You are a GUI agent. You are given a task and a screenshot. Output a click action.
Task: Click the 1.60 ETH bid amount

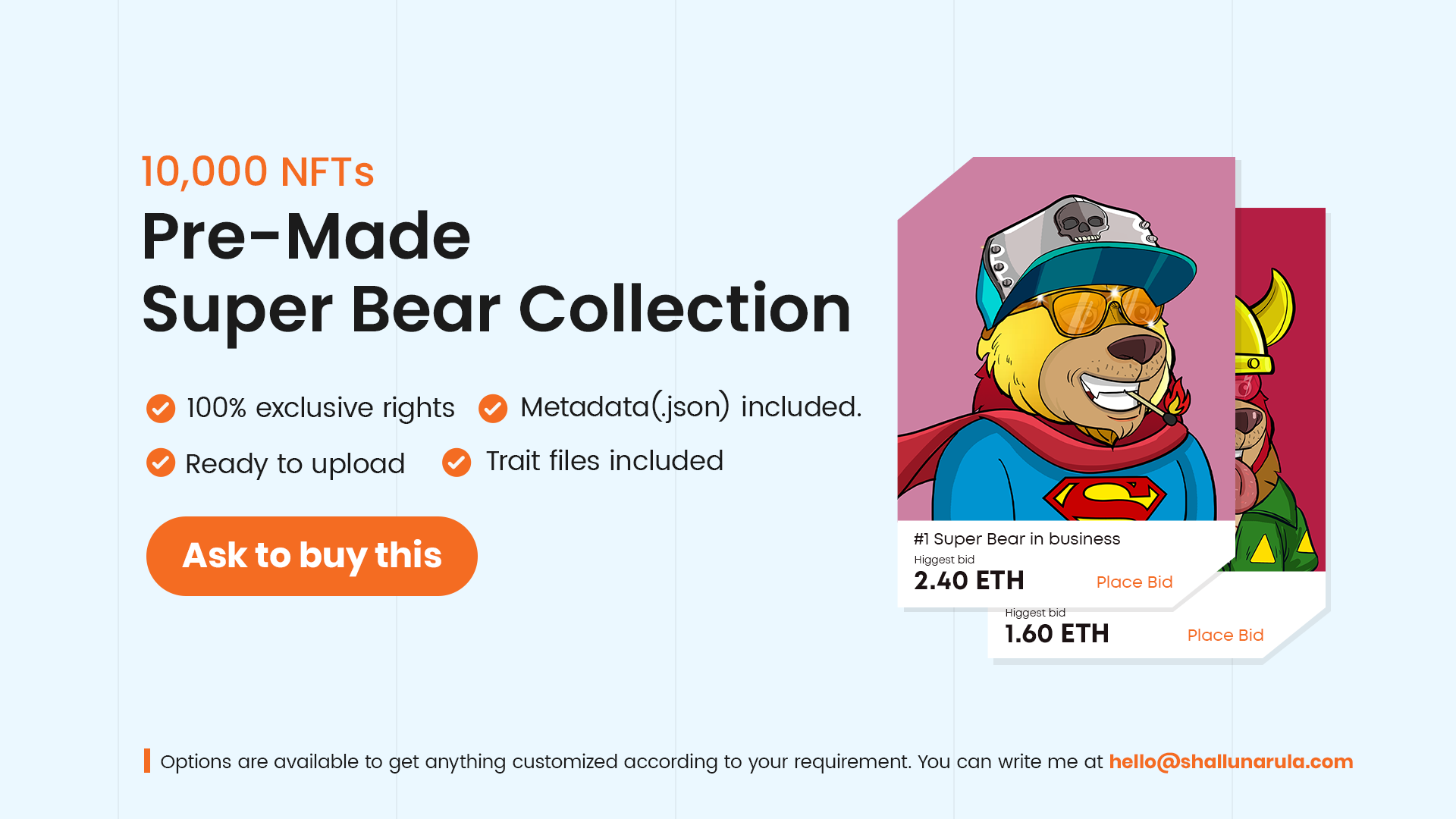pyautogui.click(x=1057, y=634)
